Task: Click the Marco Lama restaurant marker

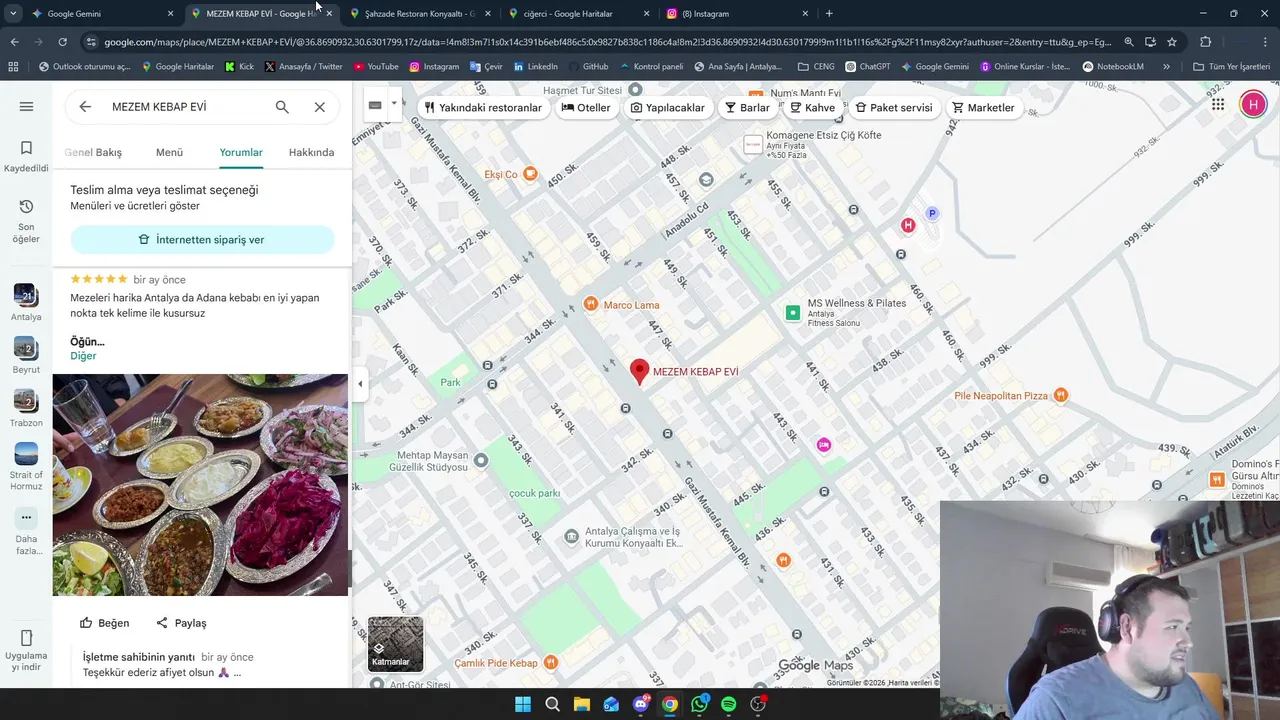Action: [590, 304]
